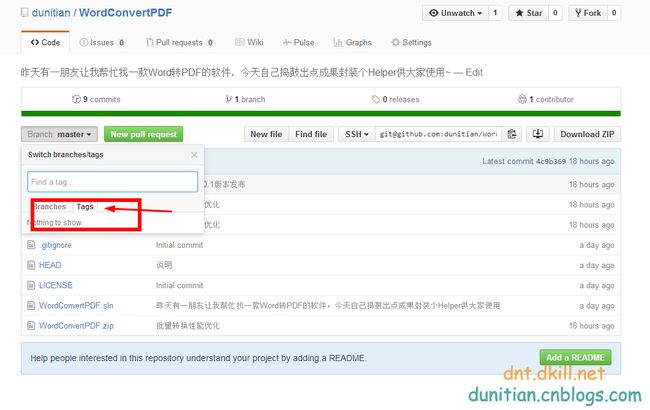The height and width of the screenshot is (410, 650).
Task: Select the git clone URL field
Action: point(438,134)
